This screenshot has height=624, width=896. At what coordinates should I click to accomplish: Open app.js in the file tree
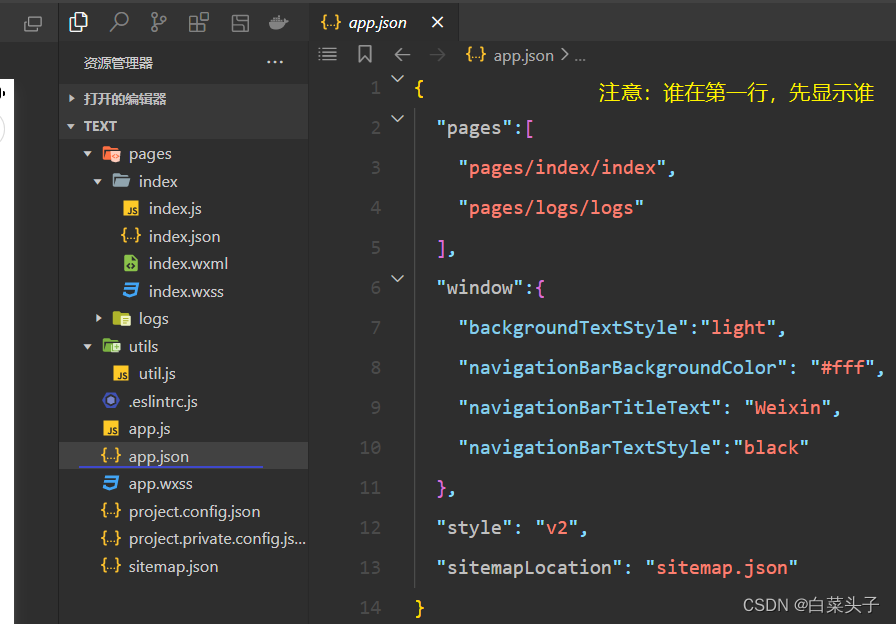(x=149, y=429)
